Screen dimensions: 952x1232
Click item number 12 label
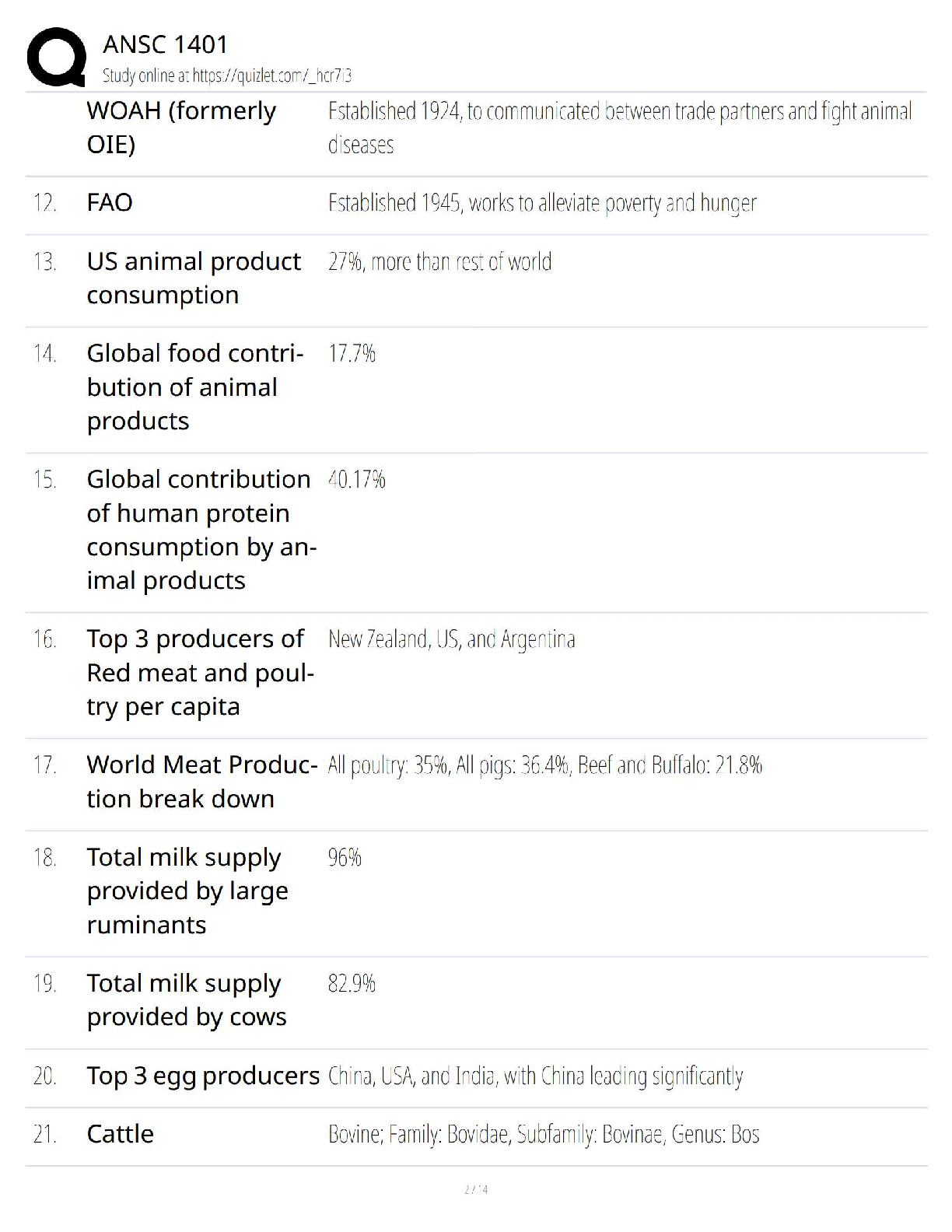pos(45,204)
